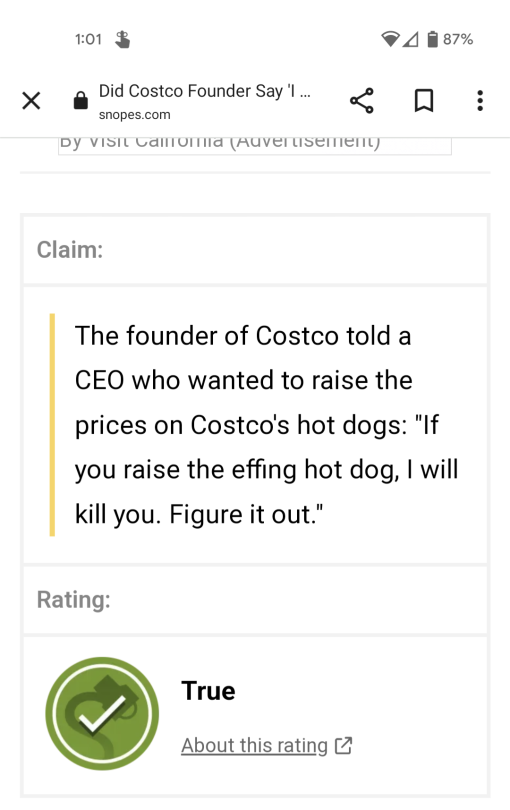Screen dimensions: 510x810
Task: Bookmark this page with bookmark icon
Action: click(x=424, y=101)
